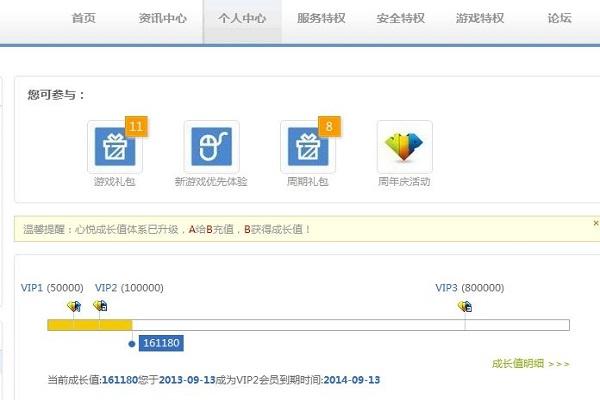Screen dimensions: 600x400
Task: Click the 161180 progress value tag
Action: pyautogui.click(x=161, y=343)
